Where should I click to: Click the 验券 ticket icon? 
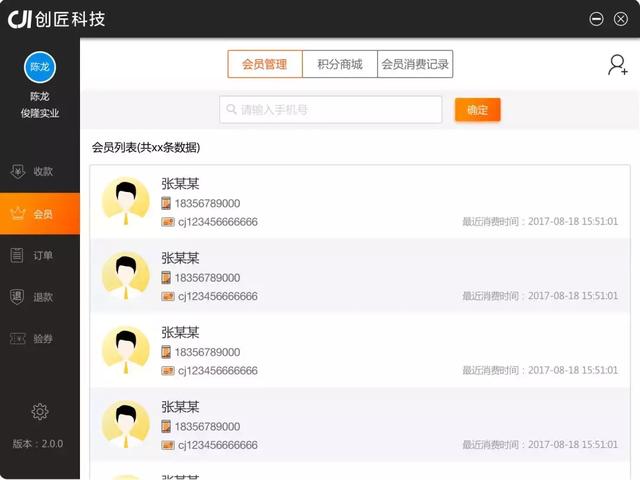point(18,338)
